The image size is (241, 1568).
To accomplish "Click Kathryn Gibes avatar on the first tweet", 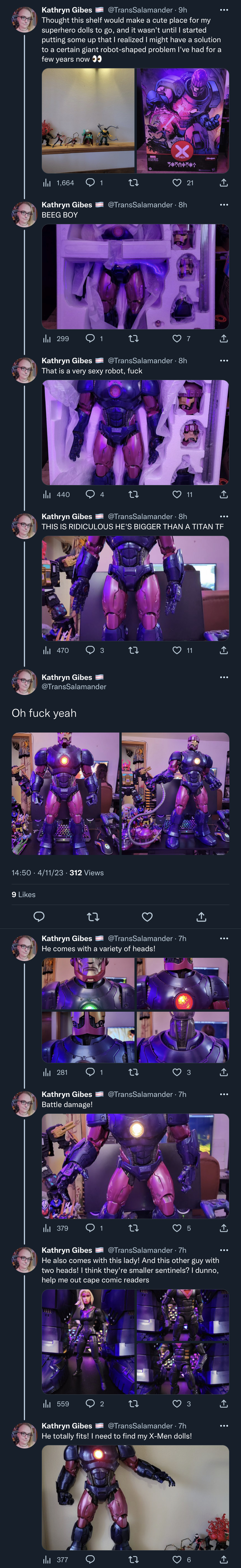I will coord(24,20).
